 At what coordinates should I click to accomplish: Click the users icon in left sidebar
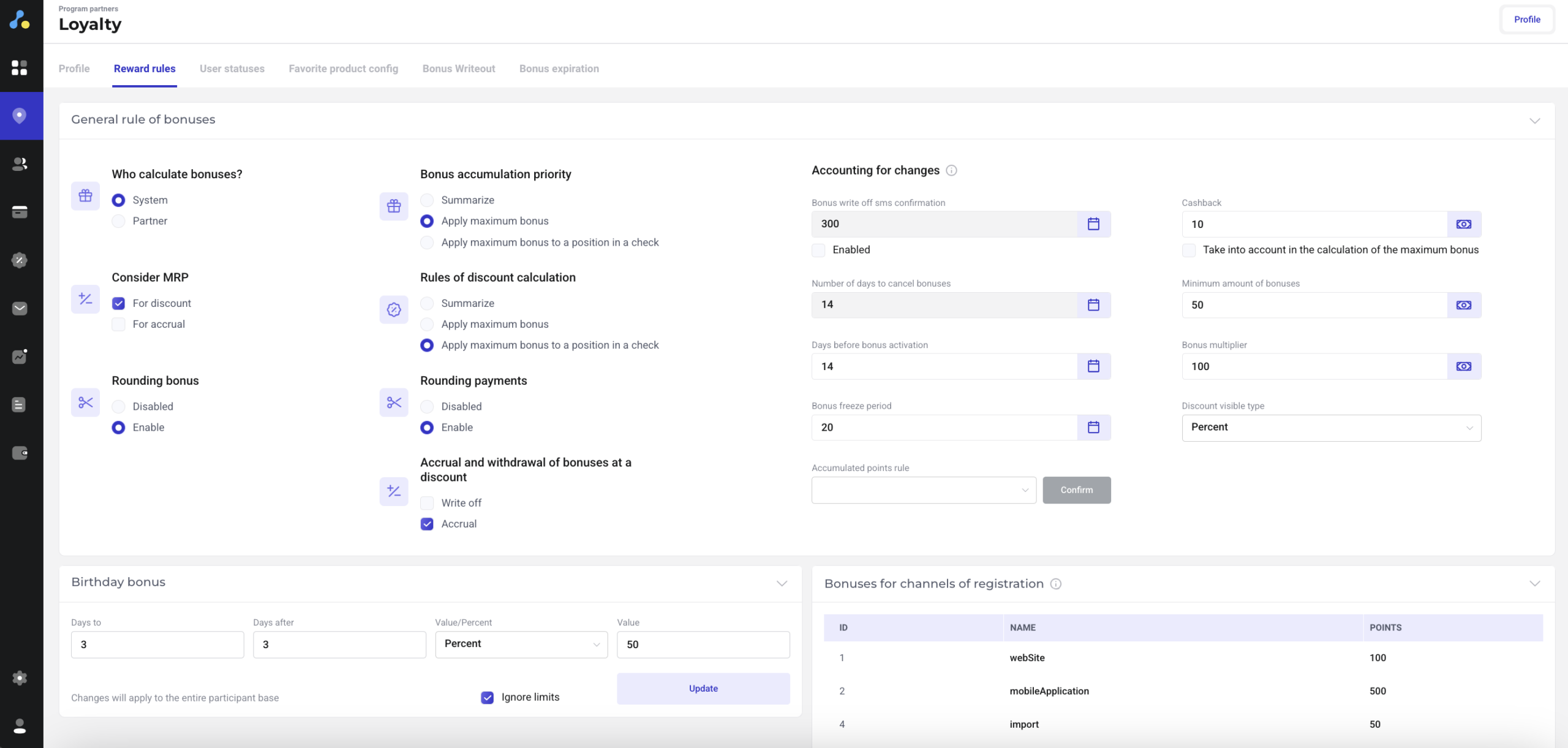click(x=20, y=164)
